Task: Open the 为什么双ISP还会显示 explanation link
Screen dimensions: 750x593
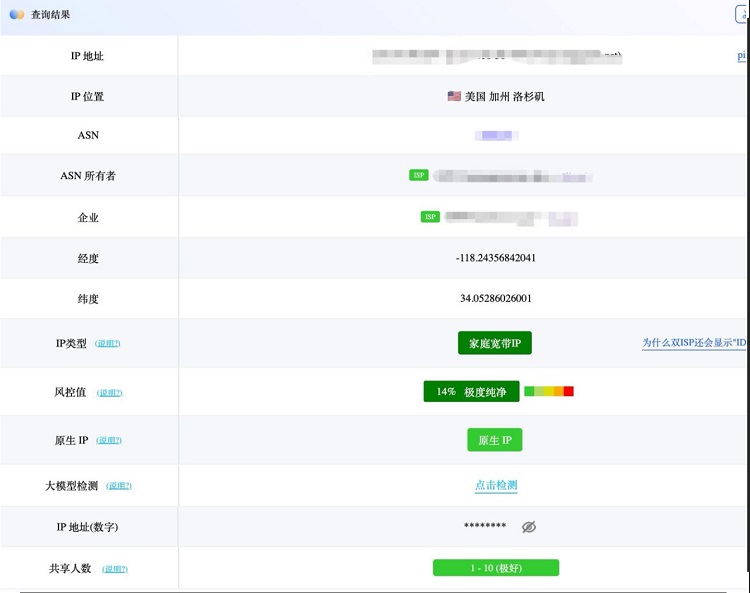Action: (x=694, y=343)
